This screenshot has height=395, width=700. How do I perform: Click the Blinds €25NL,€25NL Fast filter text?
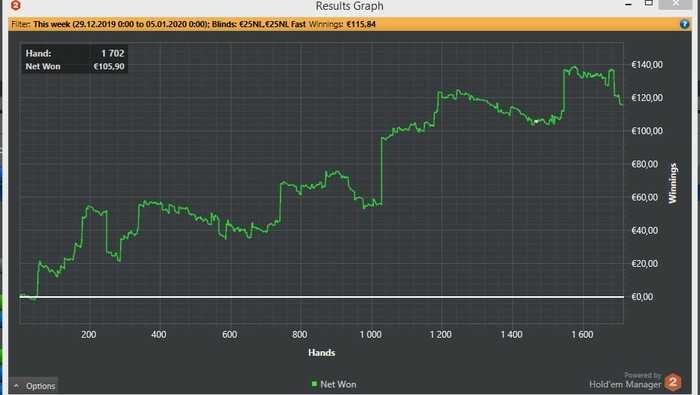tap(258, 24)
